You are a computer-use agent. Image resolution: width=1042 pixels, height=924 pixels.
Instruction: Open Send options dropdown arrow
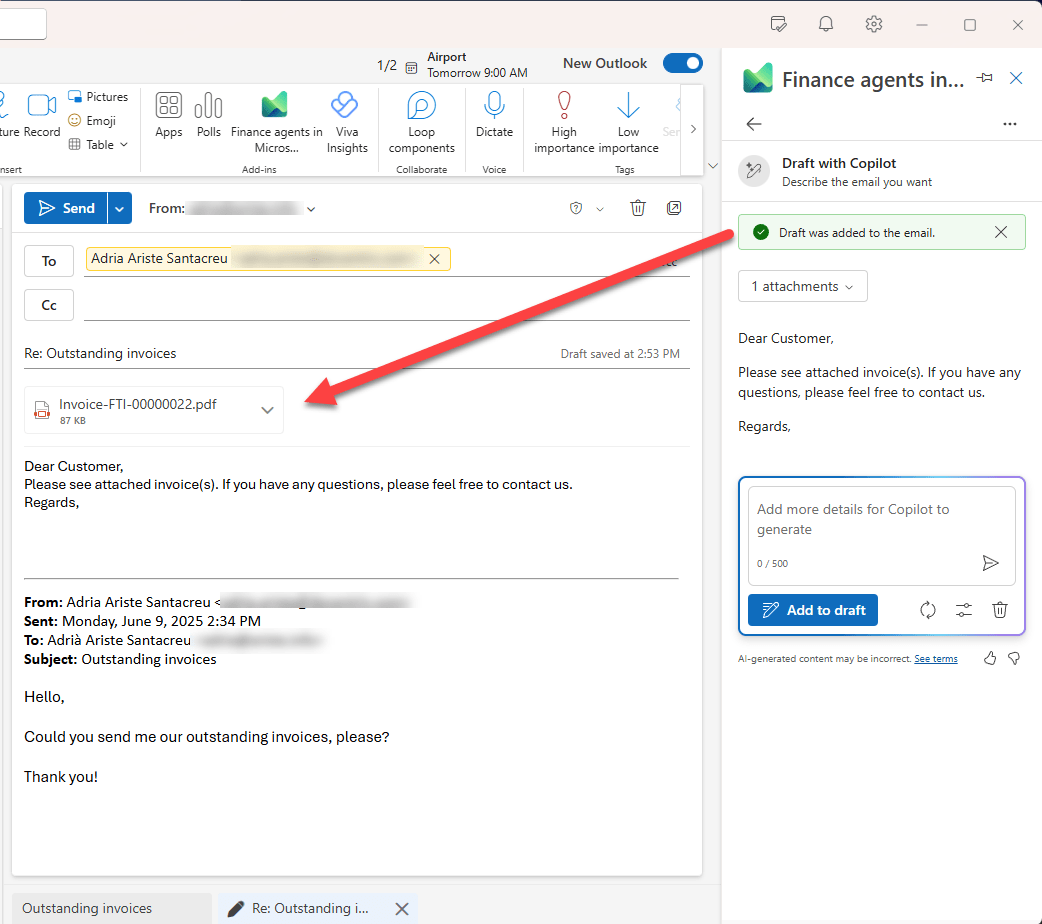120,208
